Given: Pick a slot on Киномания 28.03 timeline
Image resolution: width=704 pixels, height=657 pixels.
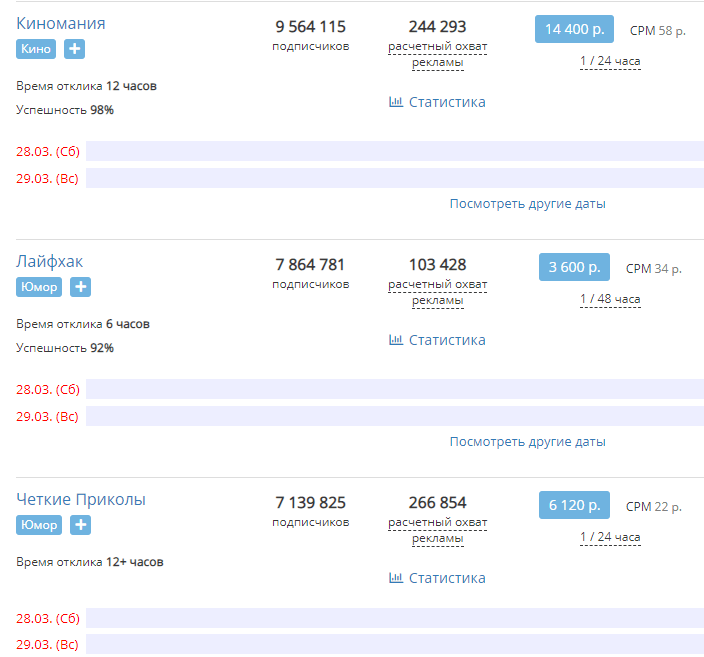Looking at the screenshot, I should click(x=395, y=151).
